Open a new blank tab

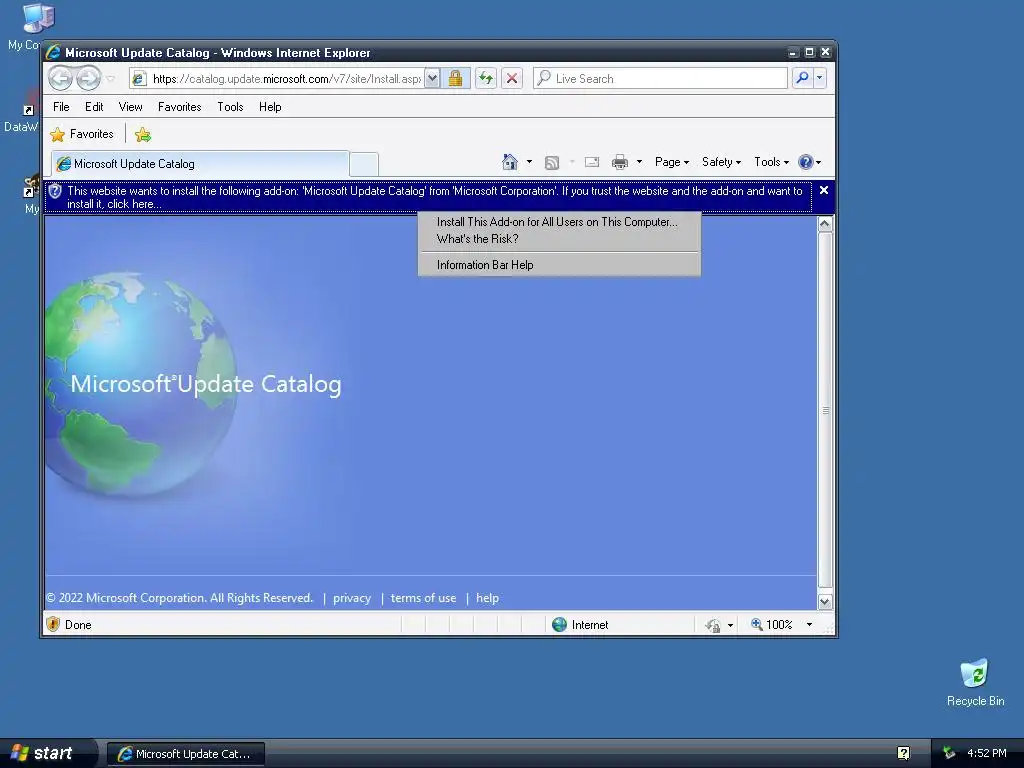click(364, 164)
